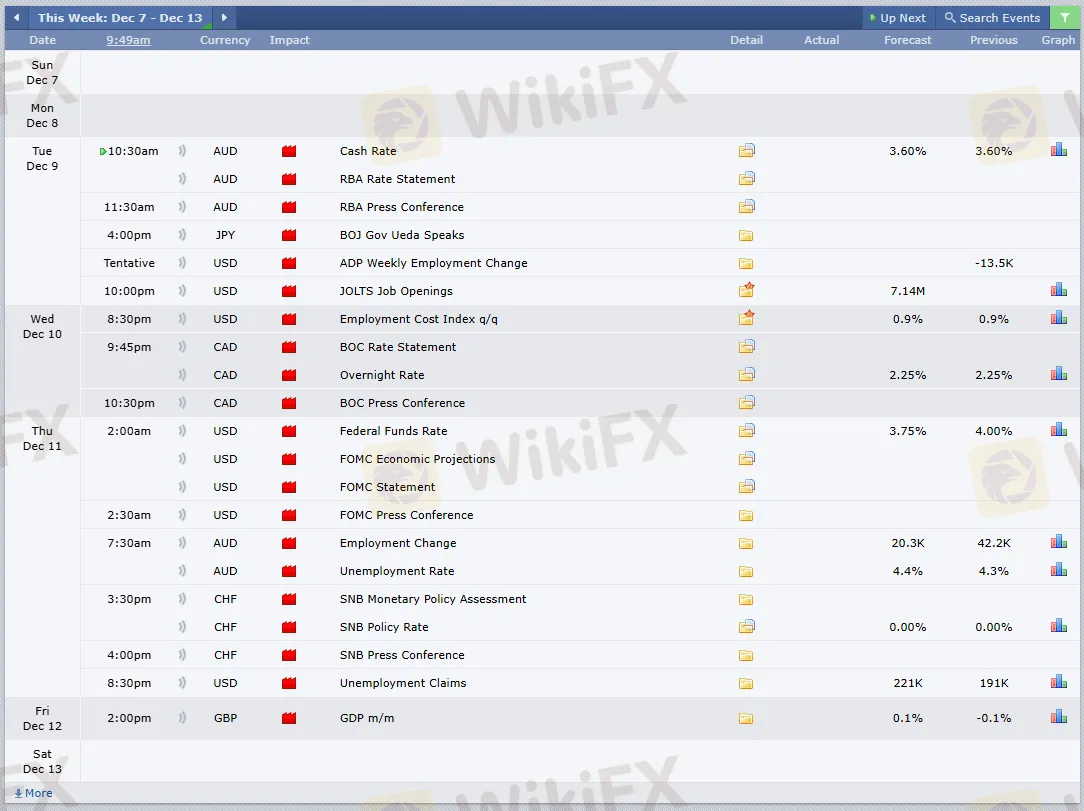Viewport: 1084px width, 811px height.
Task: Toggle sound alert for 10:30am Cash Rate
Action: point(183,151)
